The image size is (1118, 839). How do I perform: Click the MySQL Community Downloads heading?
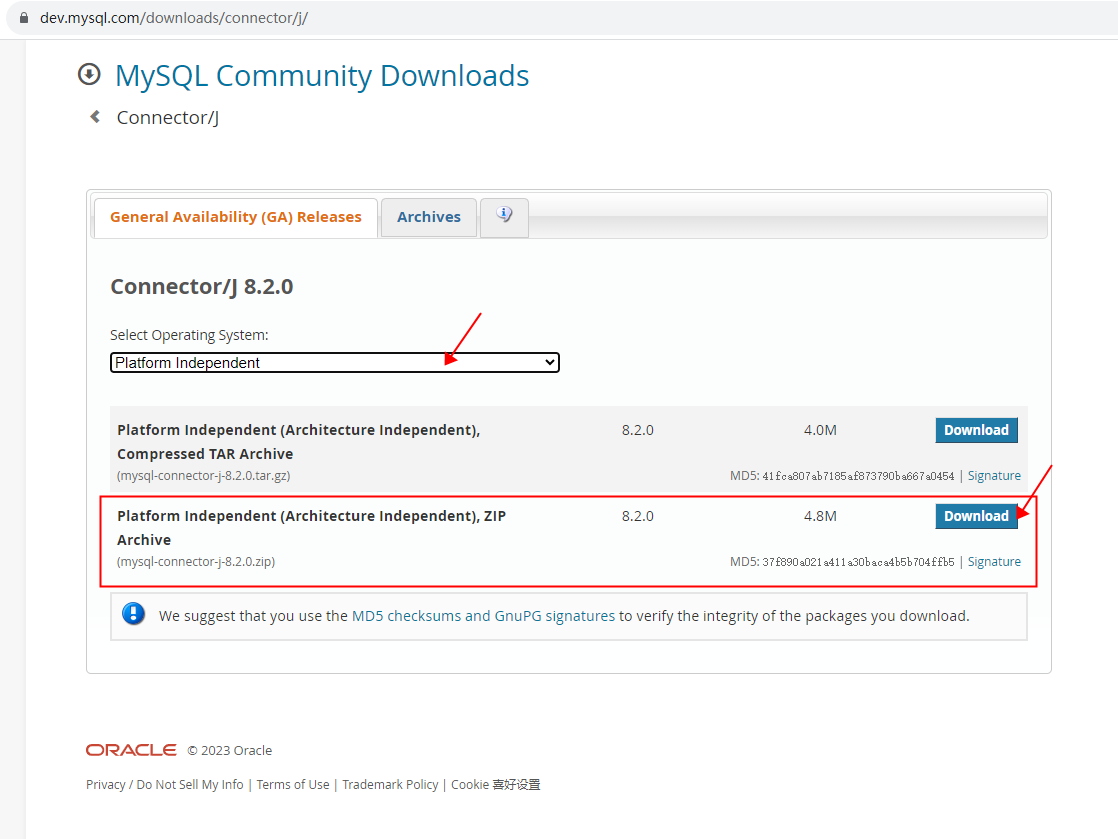(x=322, y=76)
